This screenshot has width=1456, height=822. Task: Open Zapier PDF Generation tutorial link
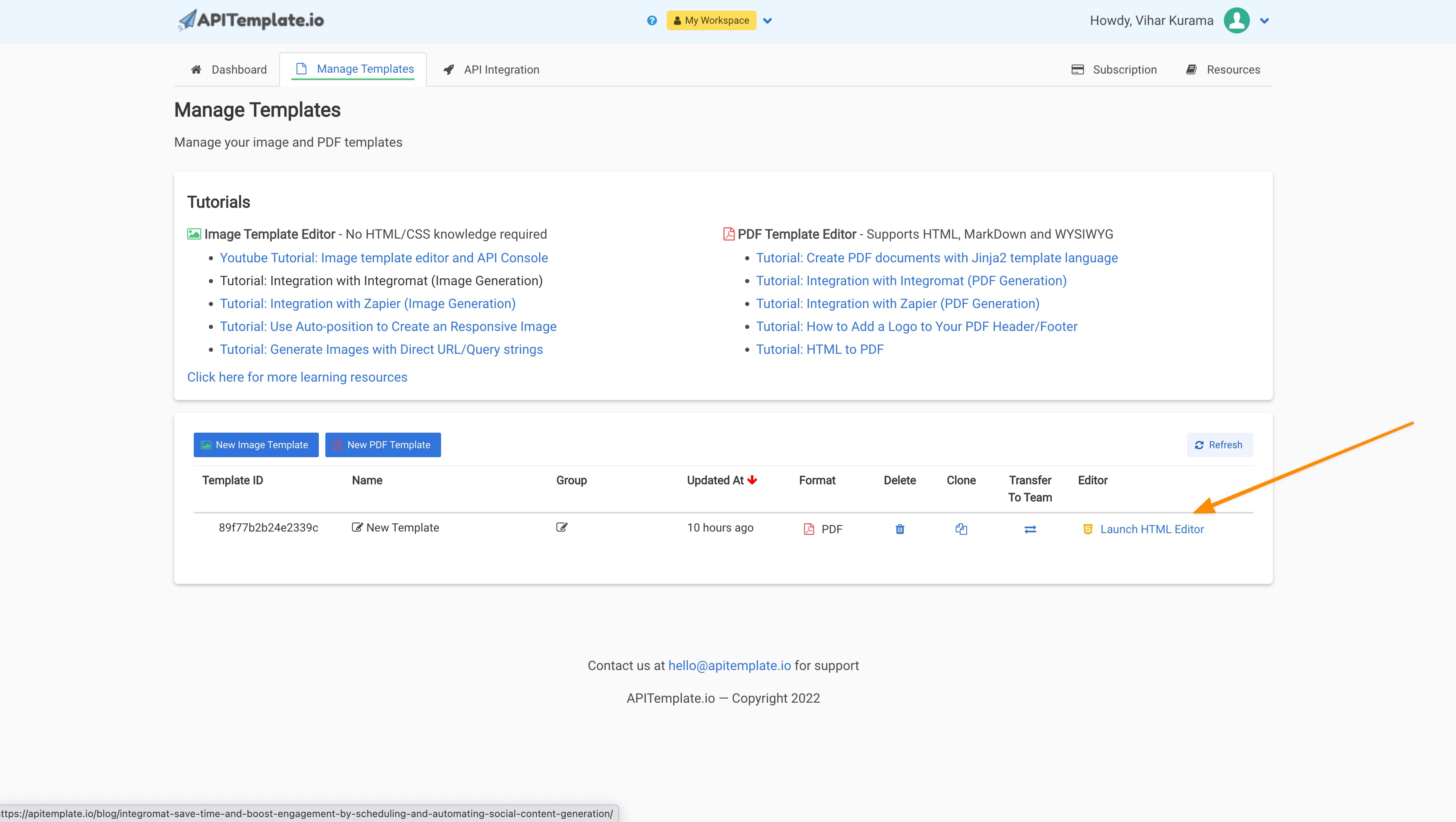[898, 304]
